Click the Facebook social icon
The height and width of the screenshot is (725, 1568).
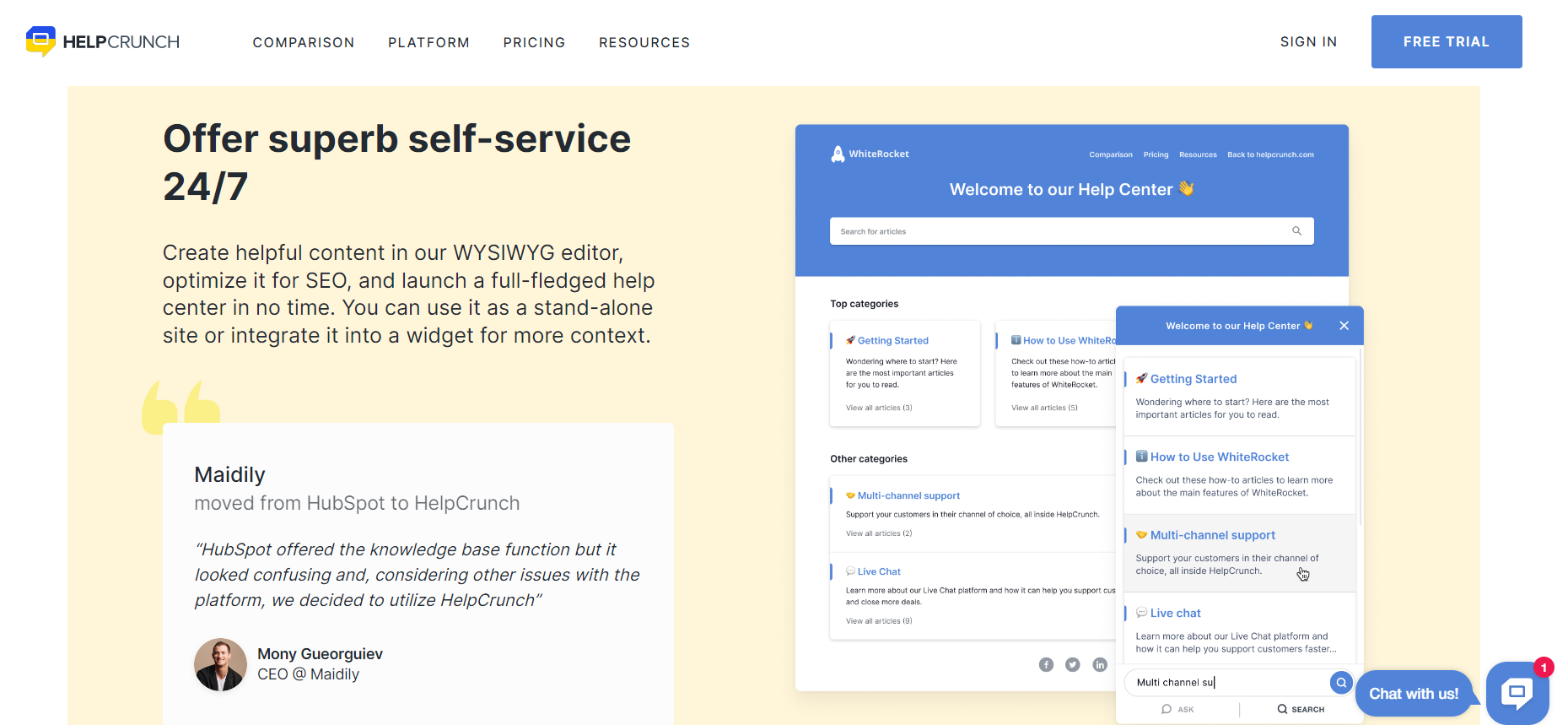tap(1046, 664)
